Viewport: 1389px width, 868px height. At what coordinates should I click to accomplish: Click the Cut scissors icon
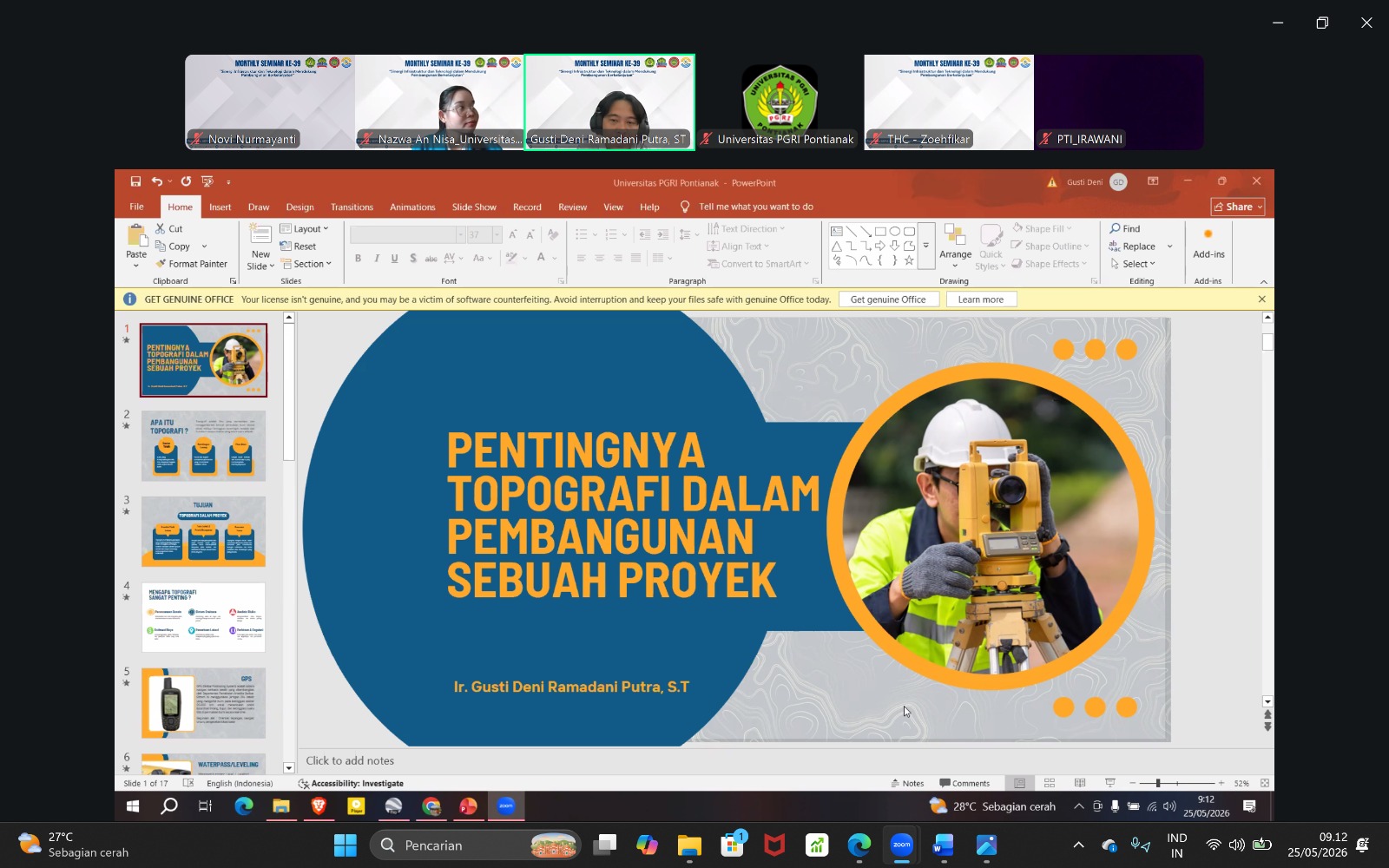point(161,228)
